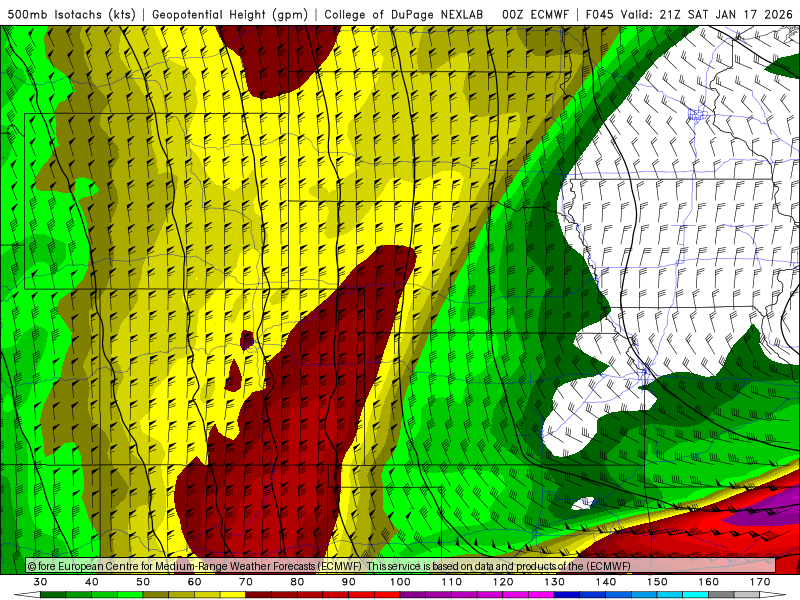
Task: Click the 'F045' forecast hour text
Action: [x=601, y=14]
